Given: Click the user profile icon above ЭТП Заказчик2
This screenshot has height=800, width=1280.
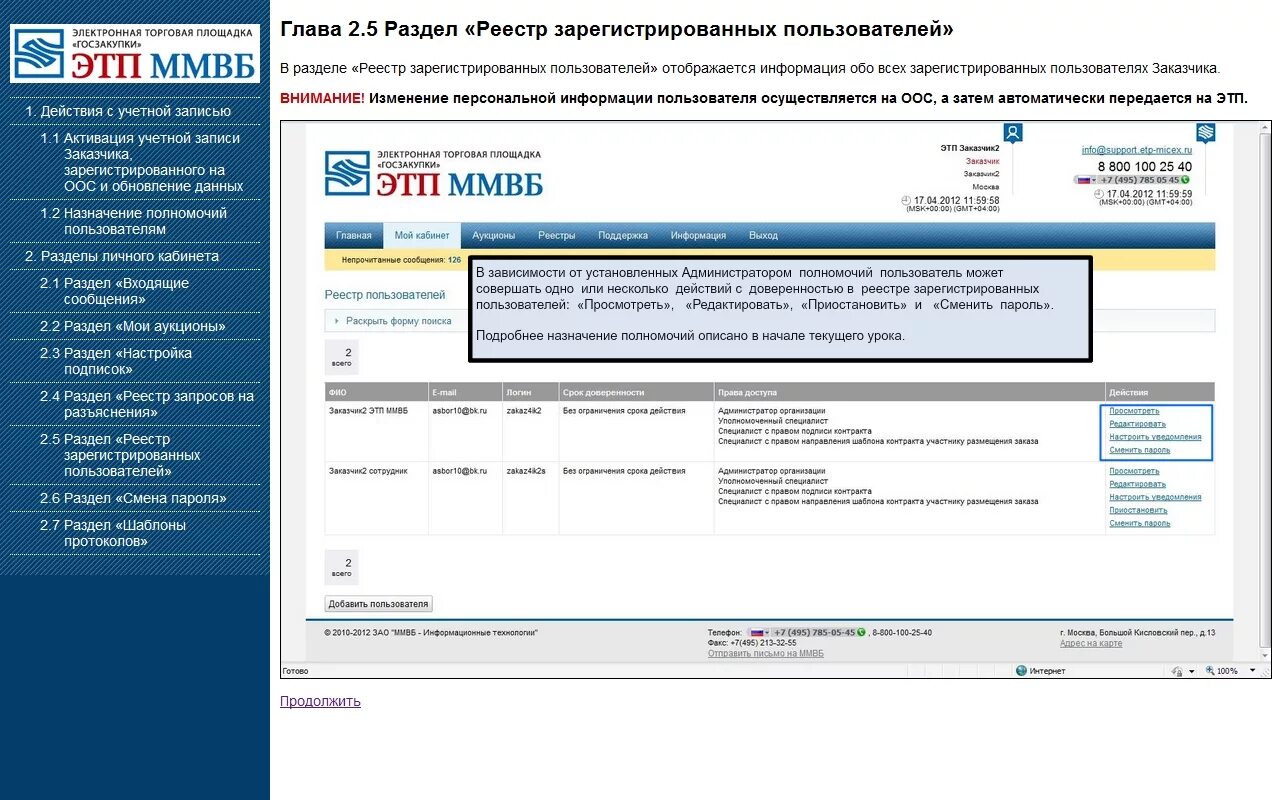Looking at the screenshot, I should [1013, 133].
